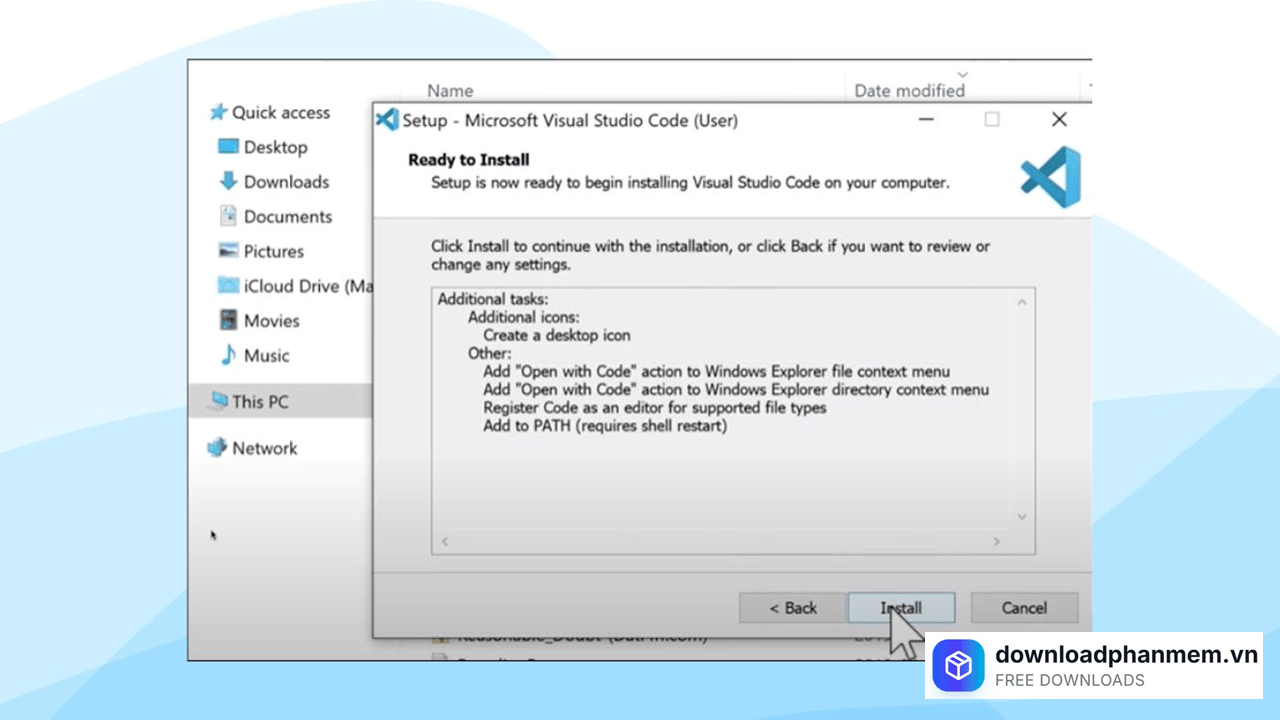Screen dimensions: 1280x720
Task: Click the Visual Studio Code logo in setup header
Action: click(x=1048, y=177)
